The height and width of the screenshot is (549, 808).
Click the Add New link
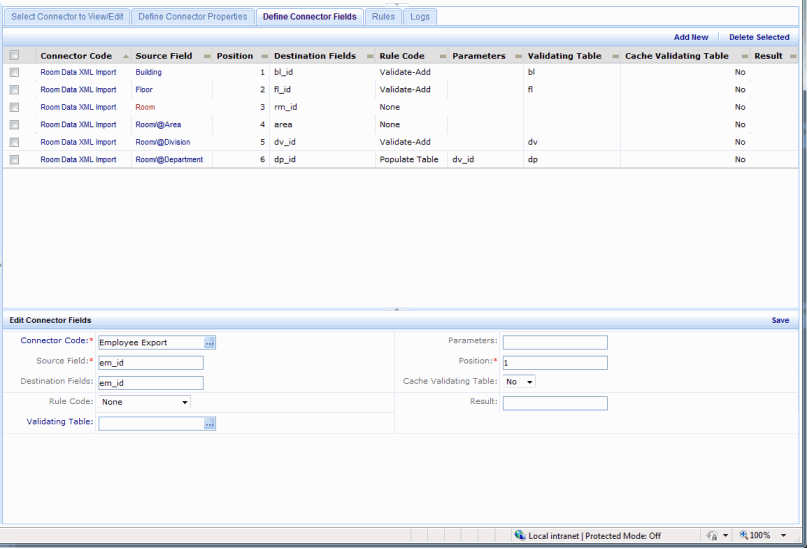point(691,37)
